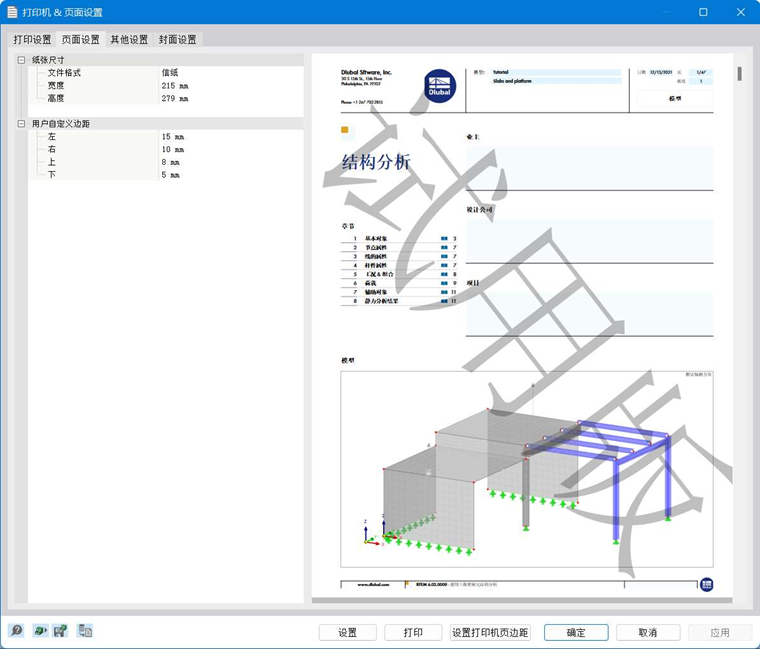Image resolution: width=760 pixels, height=649 pixels.
Task: Edit the 右 margin value 10 mm
Action: 231,149
